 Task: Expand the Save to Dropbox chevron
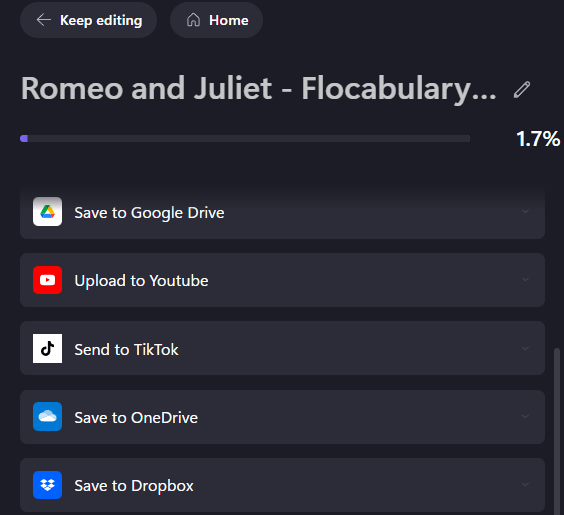[x=526, y=484]
